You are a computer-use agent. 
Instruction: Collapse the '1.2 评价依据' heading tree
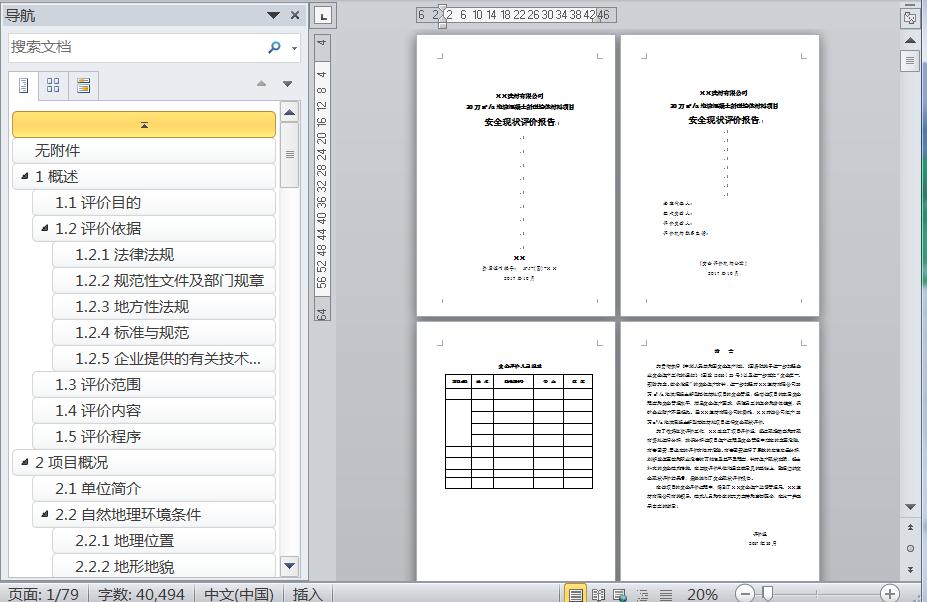[44, 229]
